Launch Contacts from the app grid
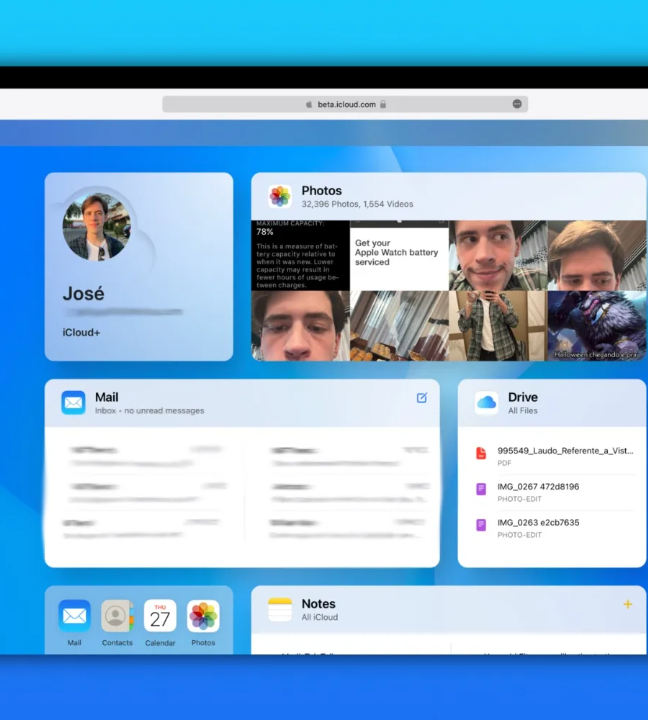Image resolution: width=648 pixels, height=720 pixels. (x=117, y=616)
